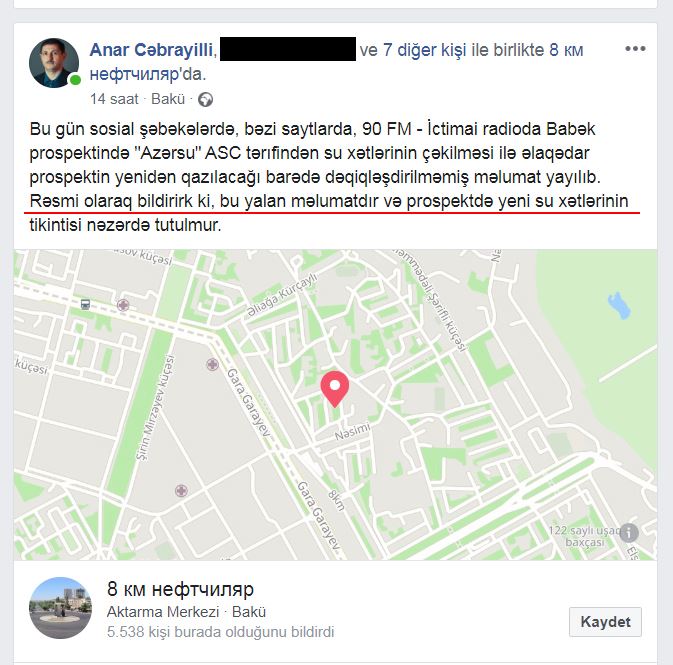Image resolution: width=673 pixels, height=665 pixels.
Task: Click the blue lake shape on map
Action: click(619, 305)
